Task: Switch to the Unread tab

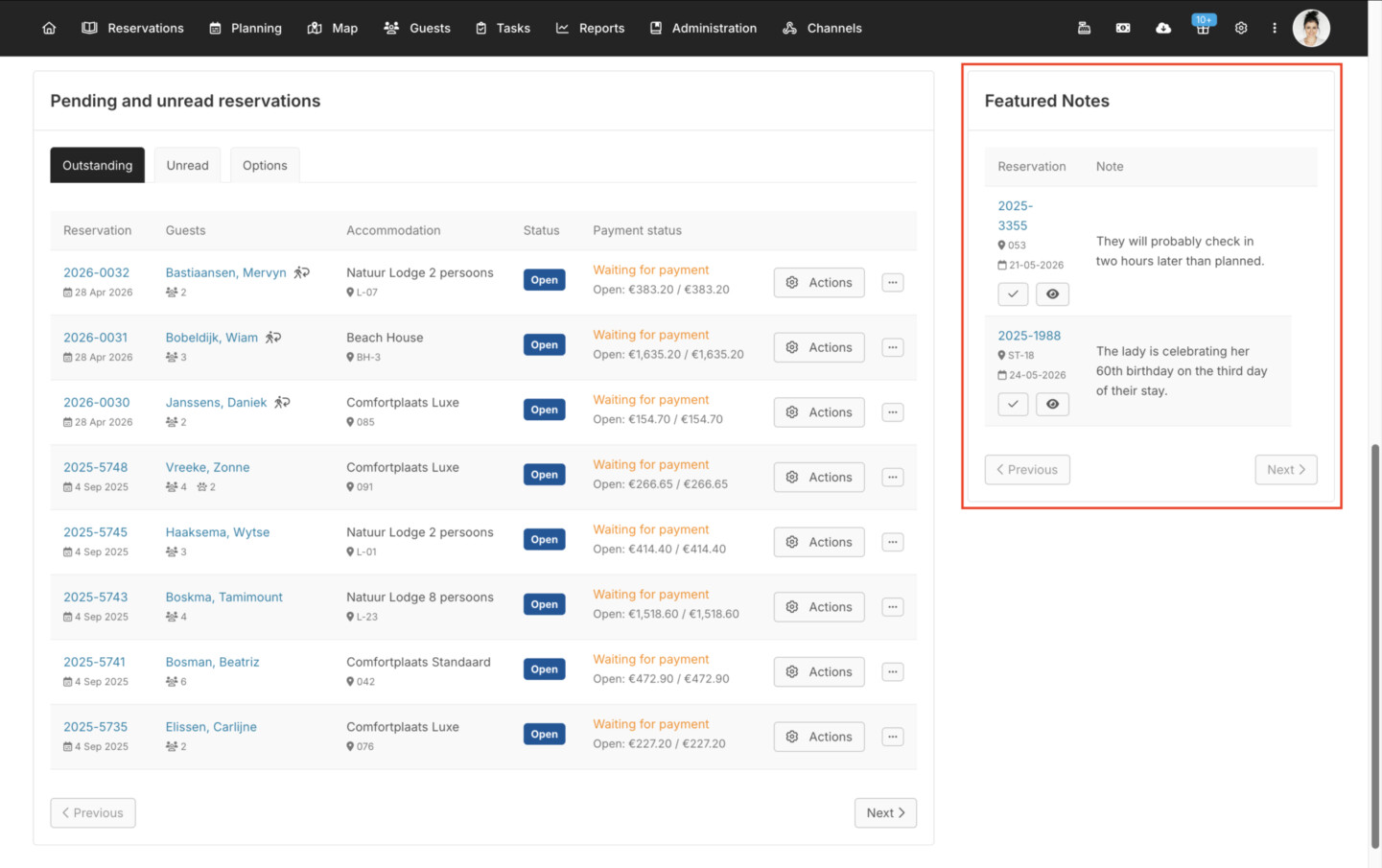Action: tap(187, 165)
